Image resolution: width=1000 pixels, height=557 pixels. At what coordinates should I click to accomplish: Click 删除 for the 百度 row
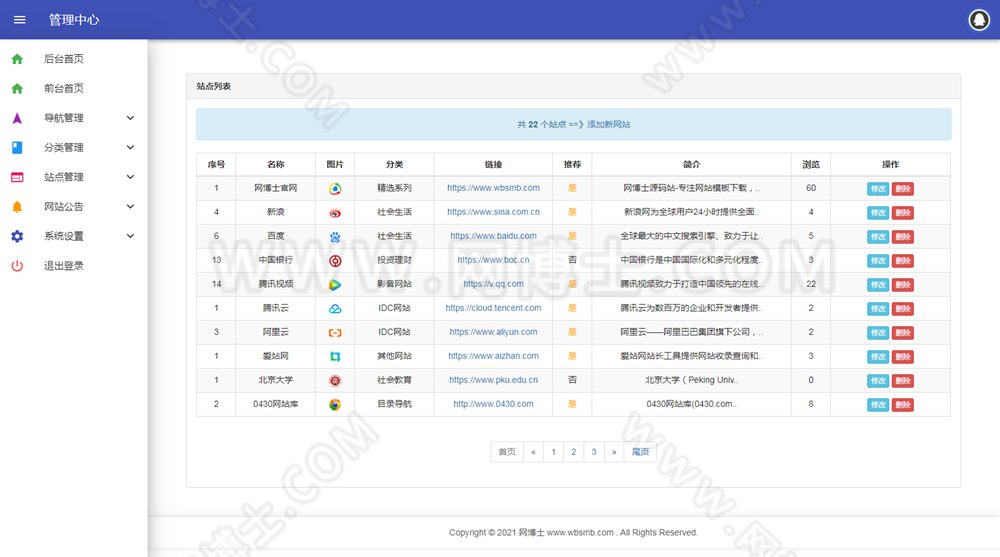(x=902, y=237)
